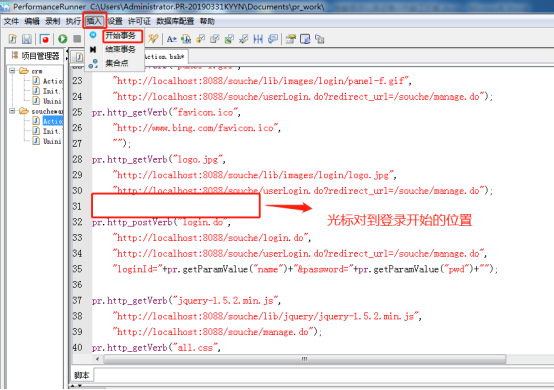Choose 集合点 menu entry
Viewport: 554px width, 390px height.
pyautogui.click(x=117, y=63)
